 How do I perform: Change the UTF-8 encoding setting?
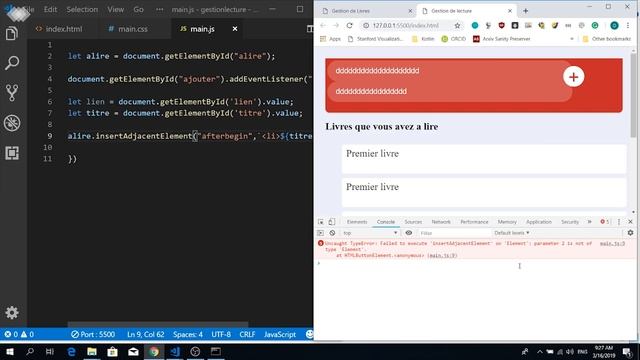[221, 335]
